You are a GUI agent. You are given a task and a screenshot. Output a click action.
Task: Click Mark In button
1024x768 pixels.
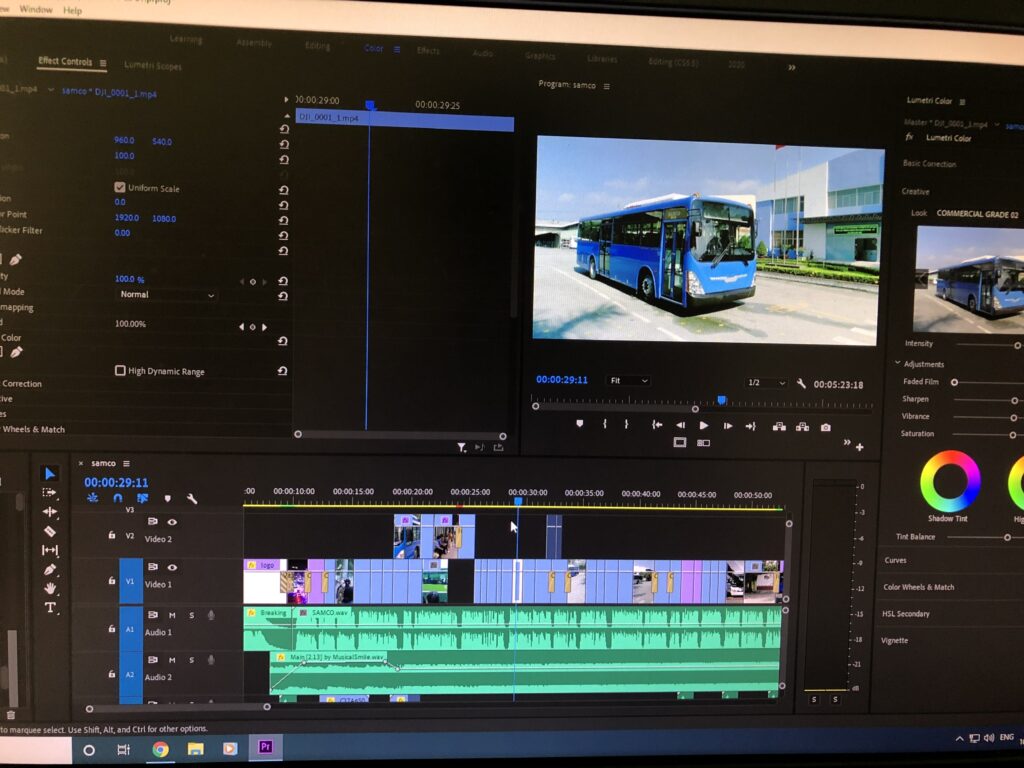(x=605, y=424)
